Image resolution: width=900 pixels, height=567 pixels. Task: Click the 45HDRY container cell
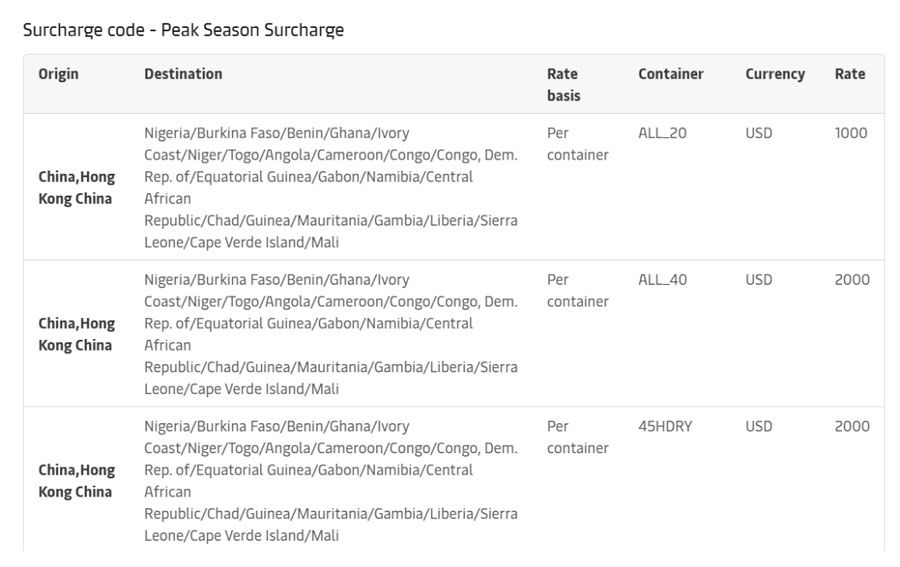[x=665, y=426]
